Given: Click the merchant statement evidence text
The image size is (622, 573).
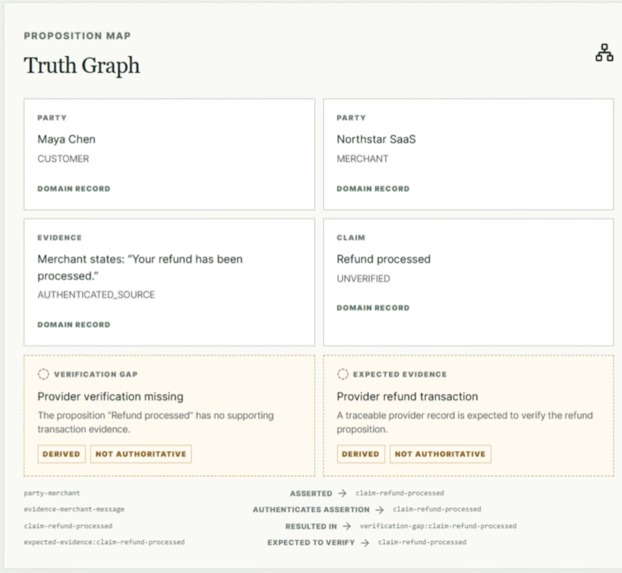Looking at the screenshot, I should [x=140, y=267].
